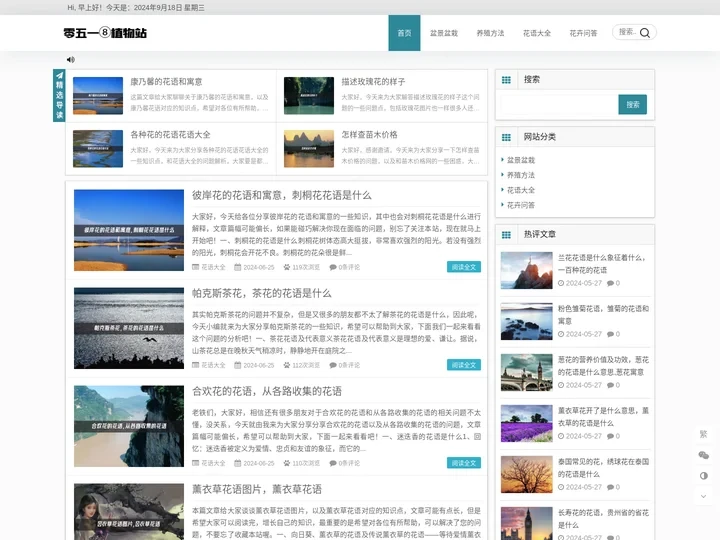Viewport: 720px width, 540px height.
Task: Click lavender field thumbnail in 热评文章
Action: 526,423
